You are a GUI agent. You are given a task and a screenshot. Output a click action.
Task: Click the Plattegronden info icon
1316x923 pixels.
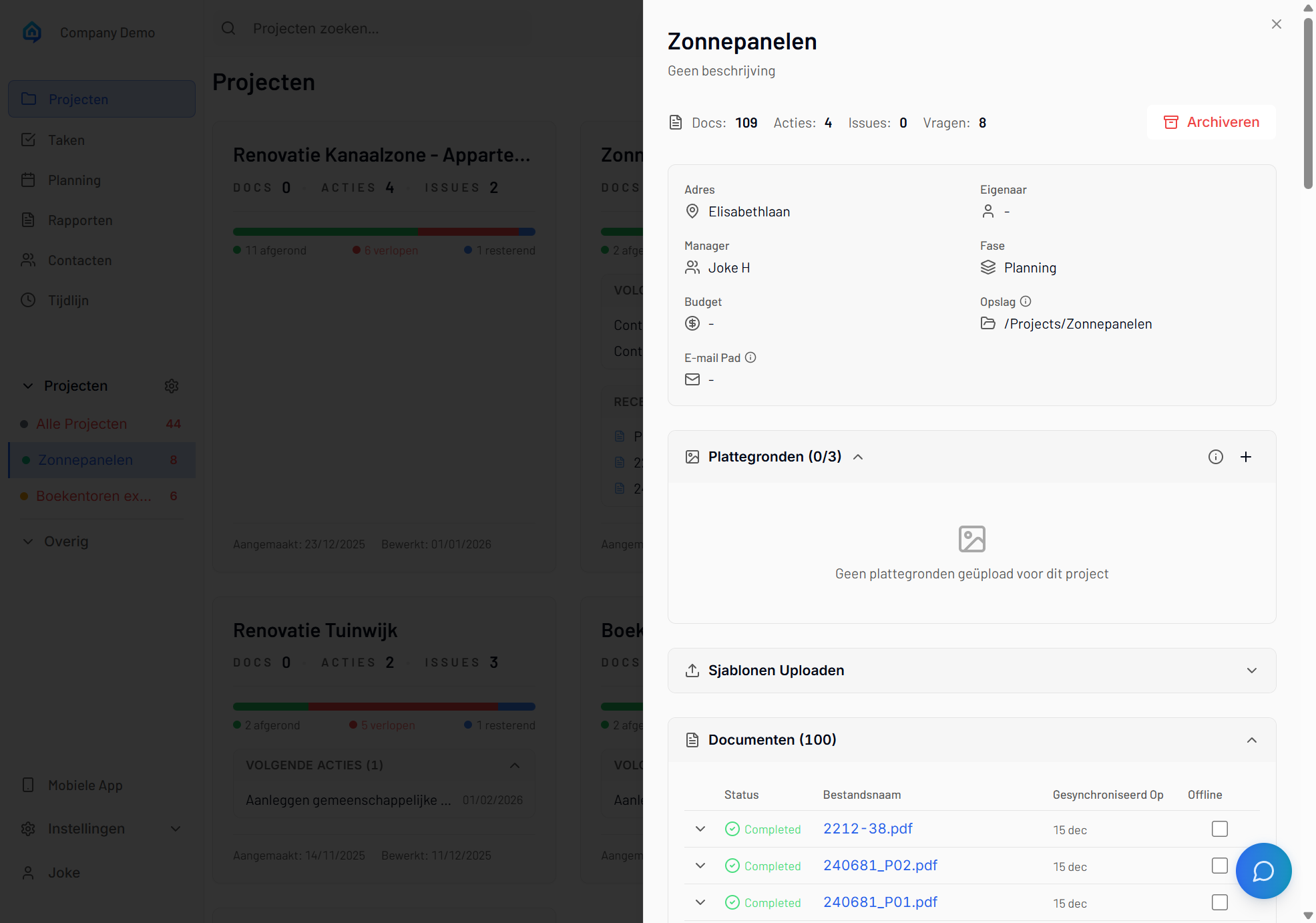coord(1216,457)
